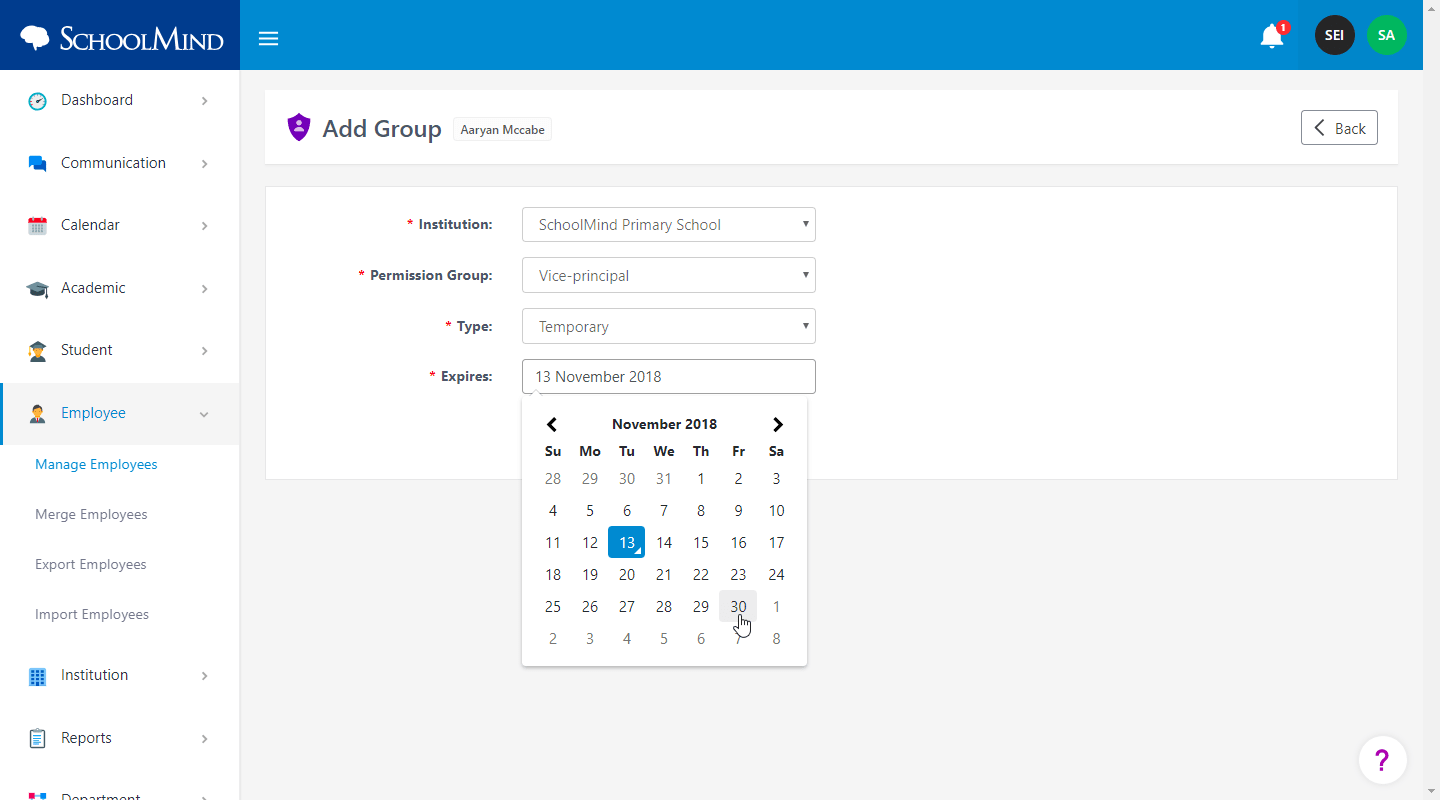Viewport: 1440px width, 800px height.
Task: Click the SEI avatar circle
Action: pos(1334,35)
